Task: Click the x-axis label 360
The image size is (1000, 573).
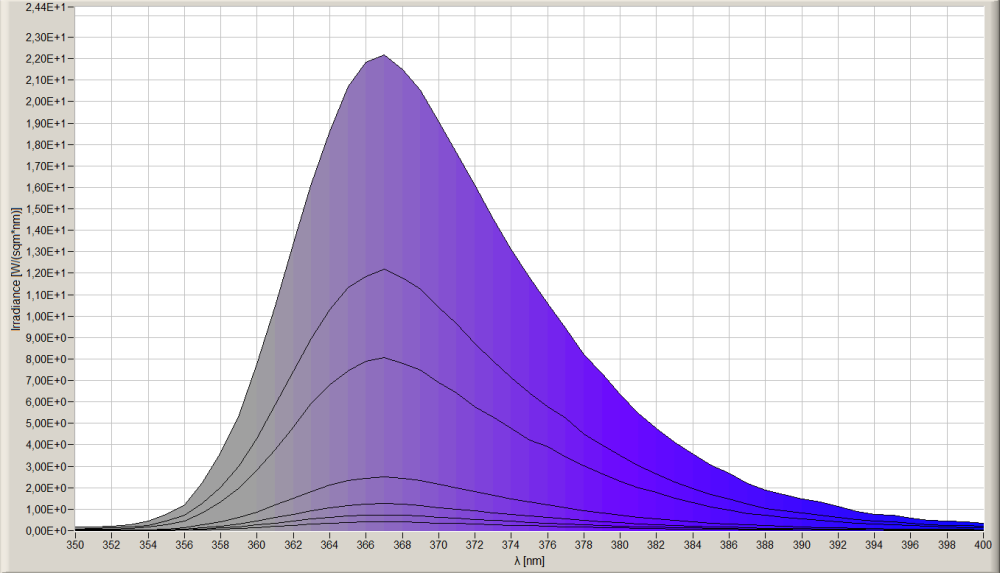Action: click(x=257, y=545)
